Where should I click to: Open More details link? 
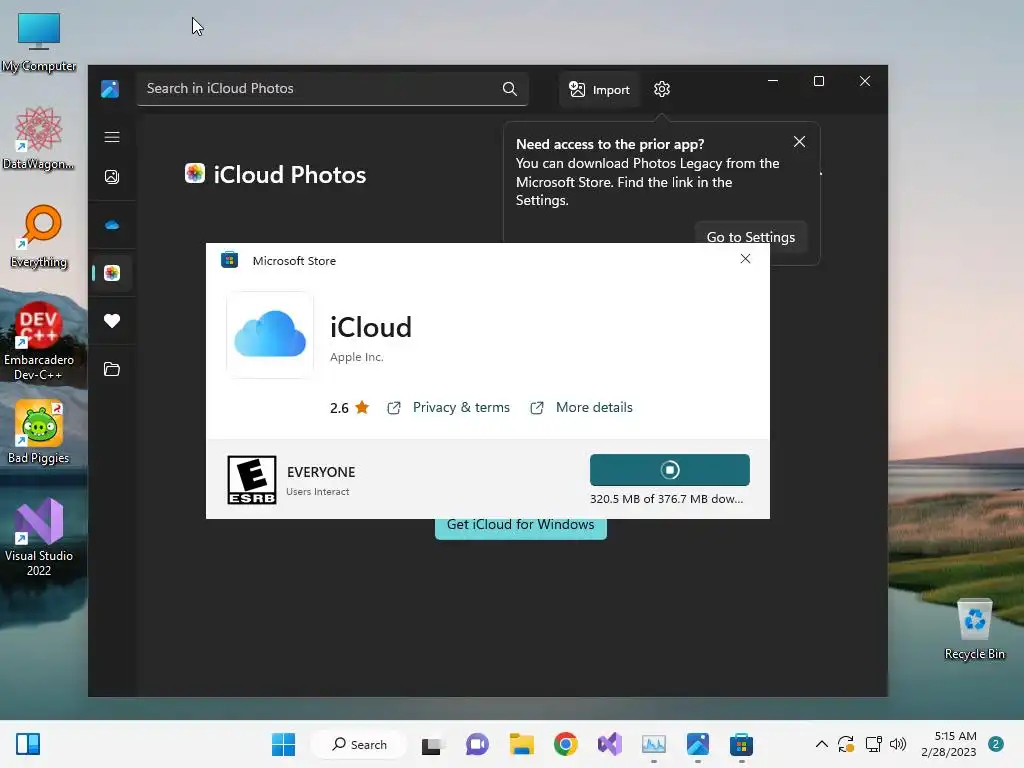click(x=594, y=408)
